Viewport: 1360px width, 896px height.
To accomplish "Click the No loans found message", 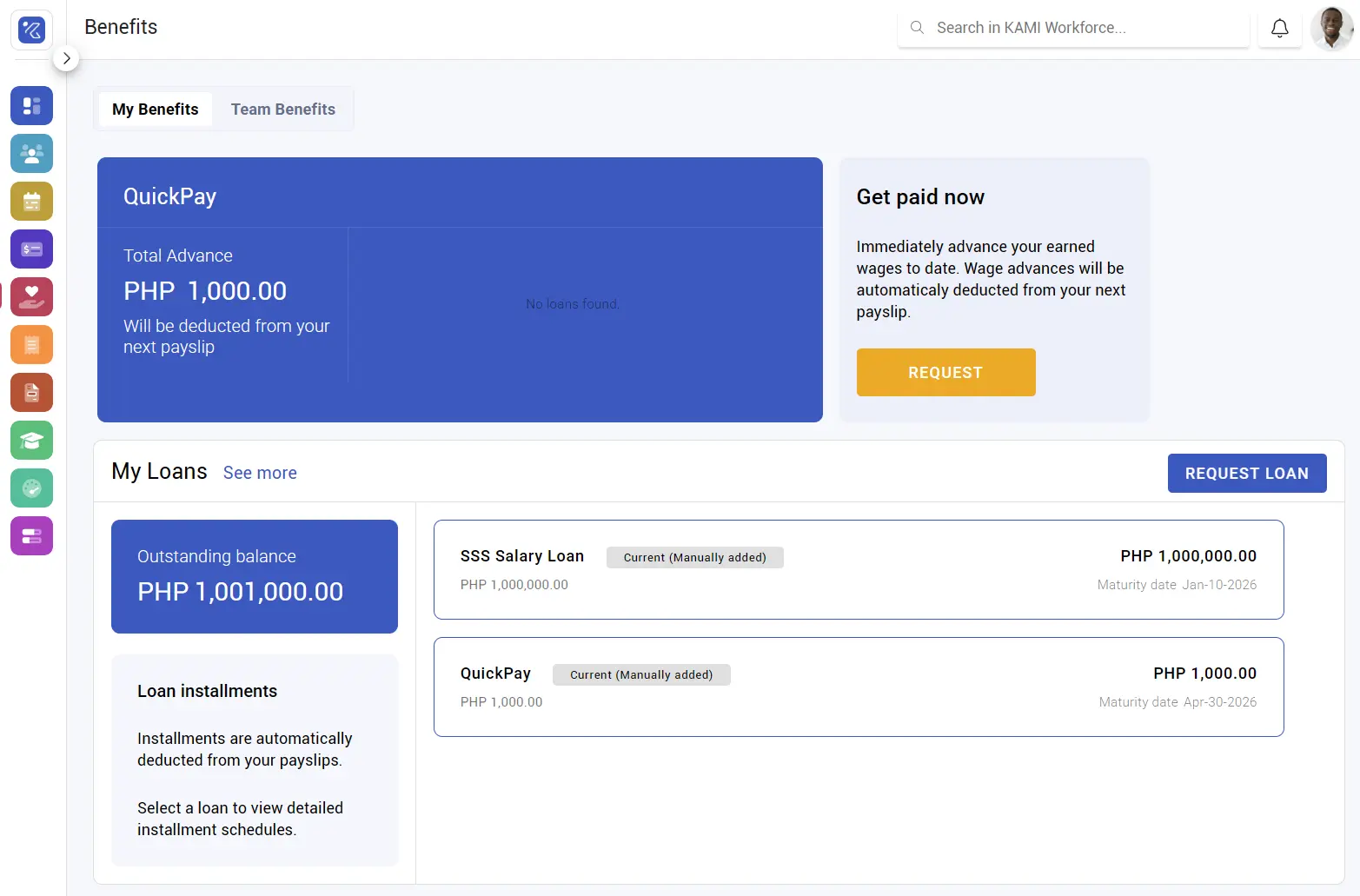I will (573, 304).
